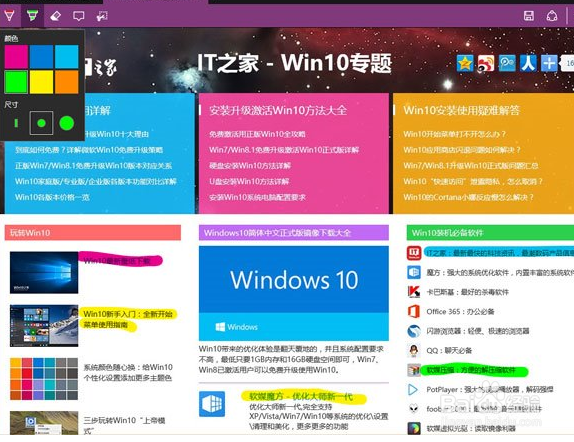Pick the yellow highlighter color
The image size is (574, 442).
click(41, 82)
